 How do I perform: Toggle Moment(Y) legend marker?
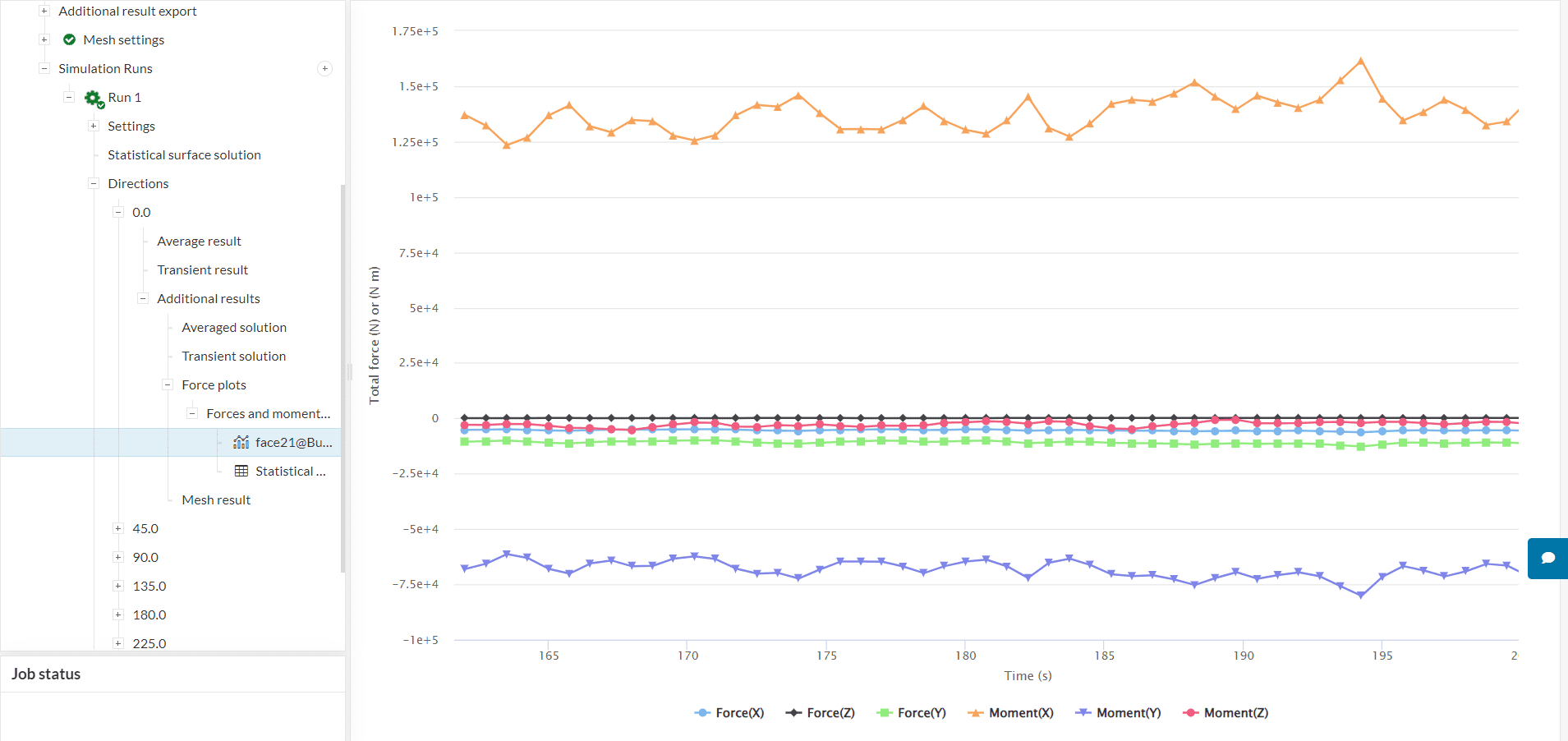click(1083, 713)
